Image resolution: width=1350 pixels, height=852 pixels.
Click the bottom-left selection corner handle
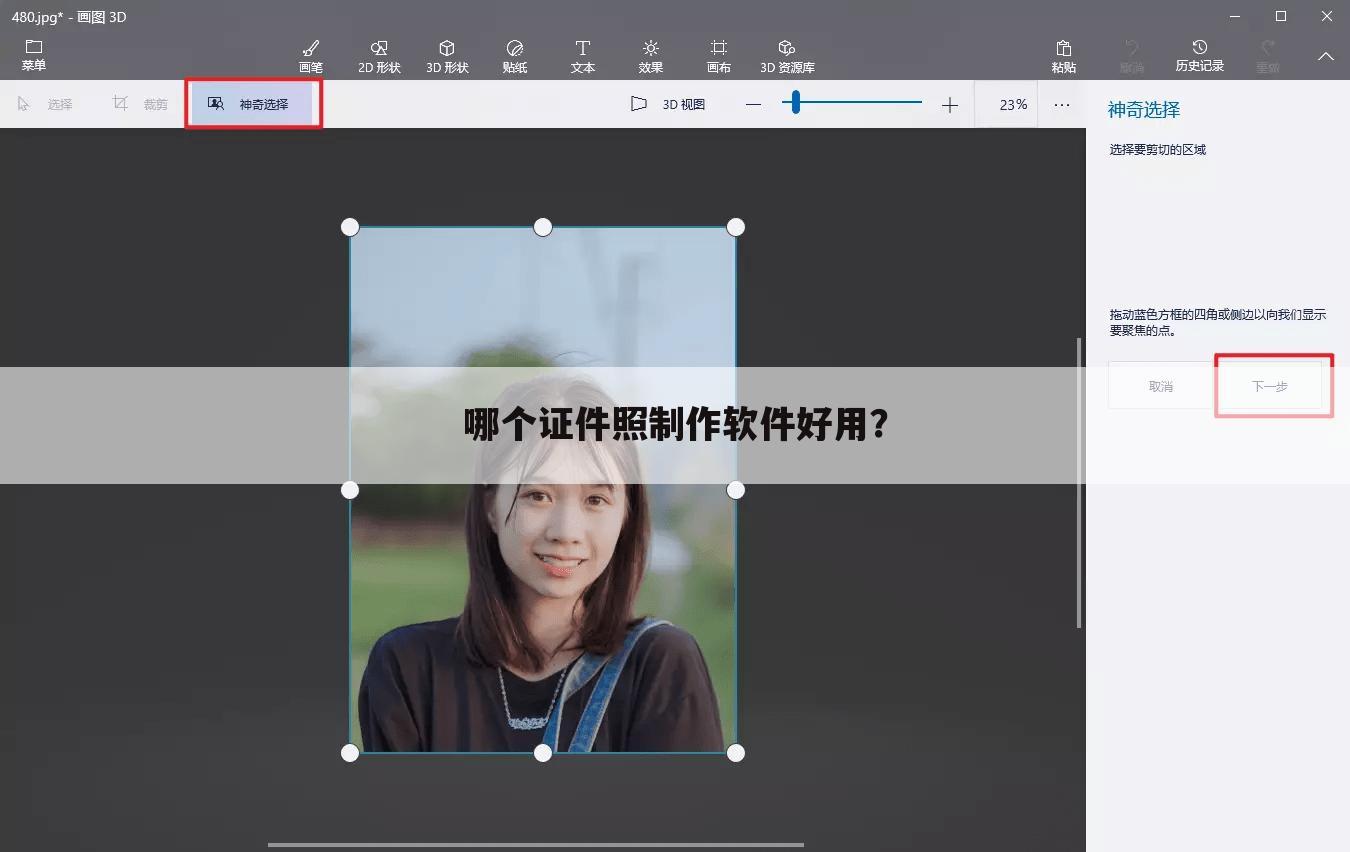pyautogui.click(x=350, y=753)
